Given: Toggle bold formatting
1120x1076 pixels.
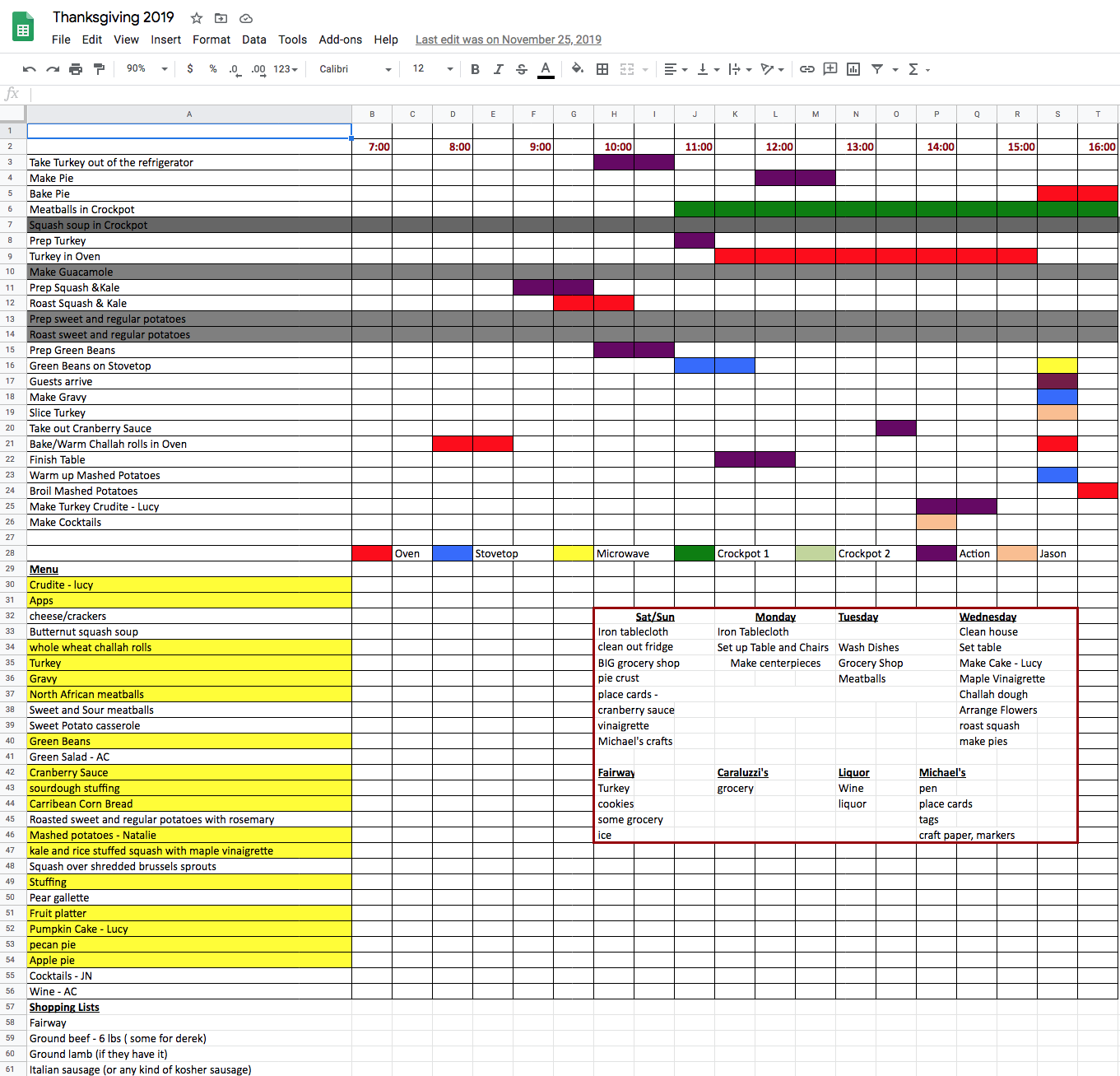Looking at the screenshot, I should point(475,69).
